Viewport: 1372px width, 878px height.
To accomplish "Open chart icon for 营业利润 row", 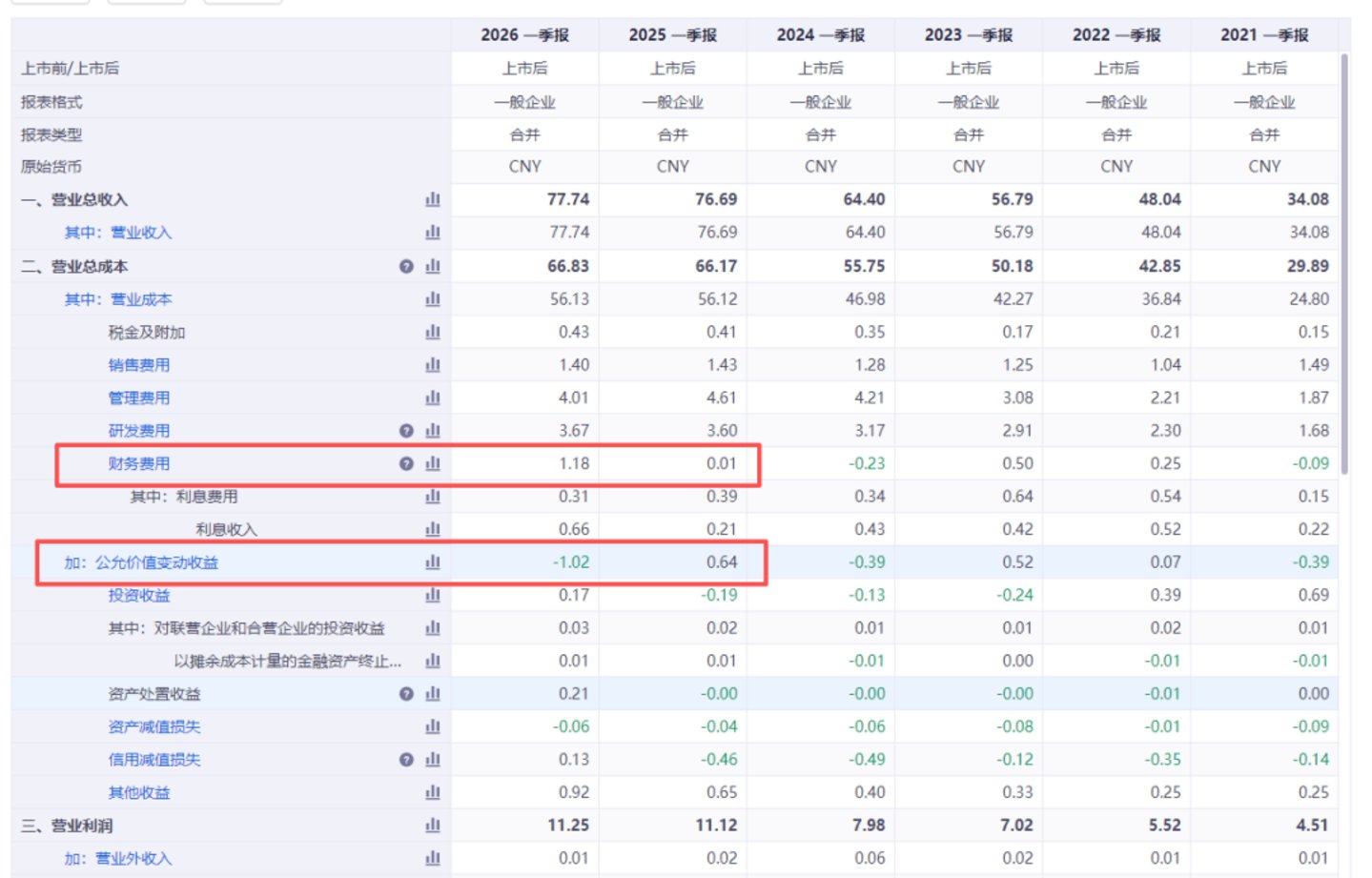I will click(x=433, y=826).
